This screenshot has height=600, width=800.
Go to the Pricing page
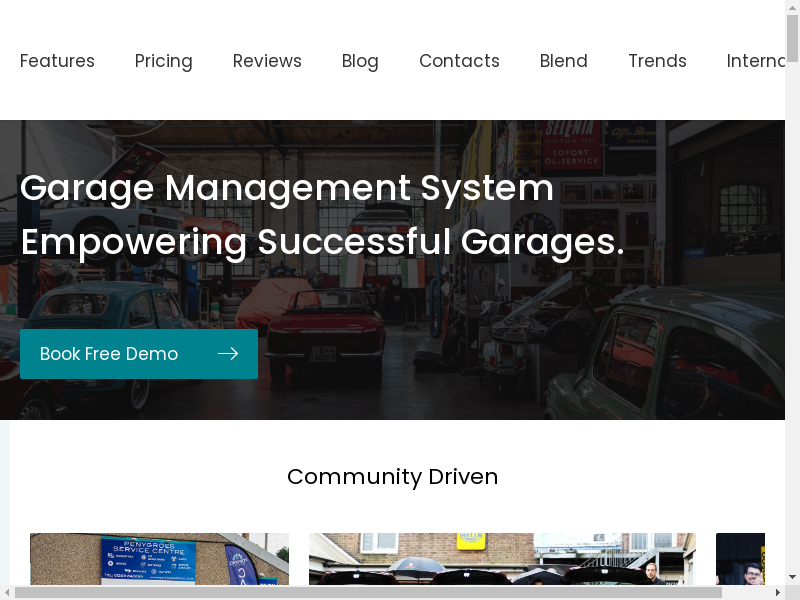163,61
